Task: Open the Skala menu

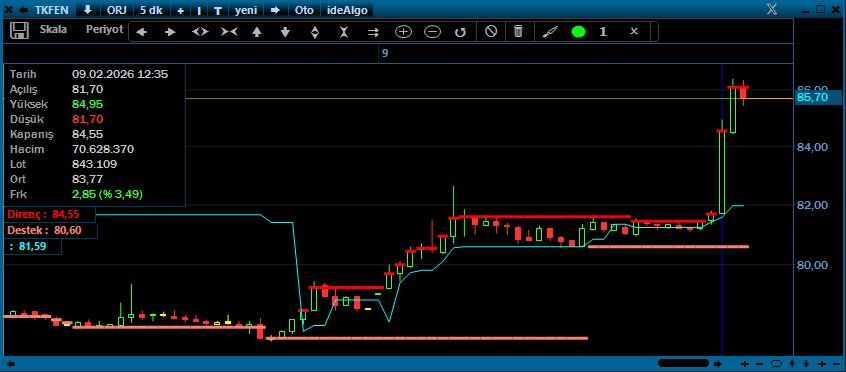Action: point(53,29)
